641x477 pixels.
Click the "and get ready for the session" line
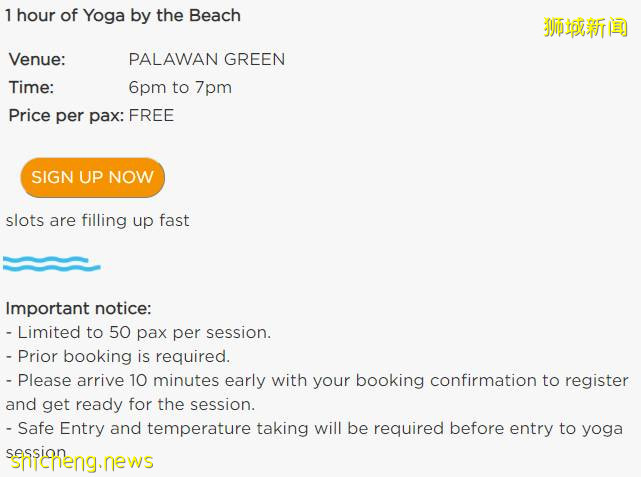pyautogui.click(x=130, y=405)
